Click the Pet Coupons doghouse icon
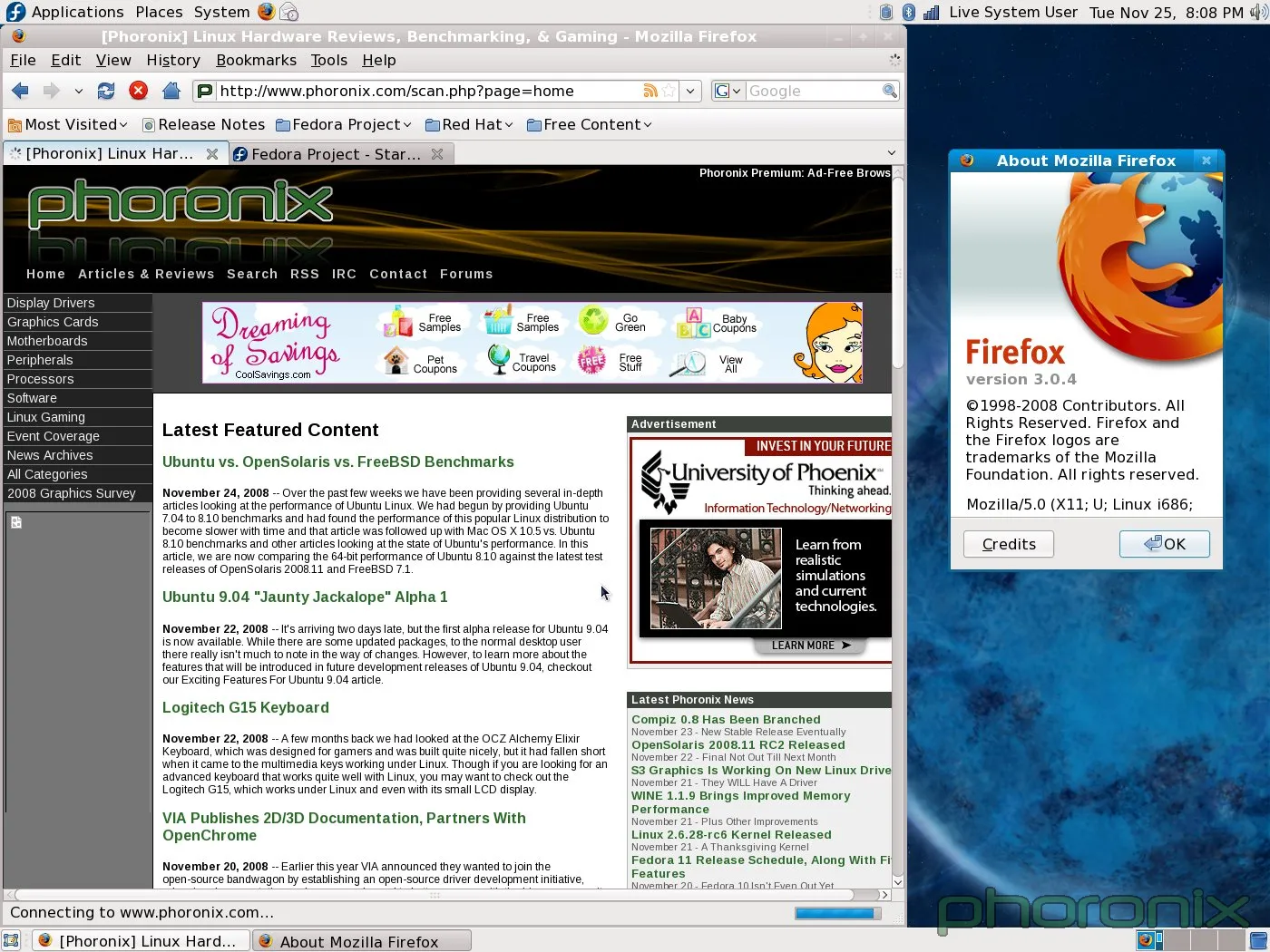The height and width of the screenshot is (952, 1270). [396, 361]
